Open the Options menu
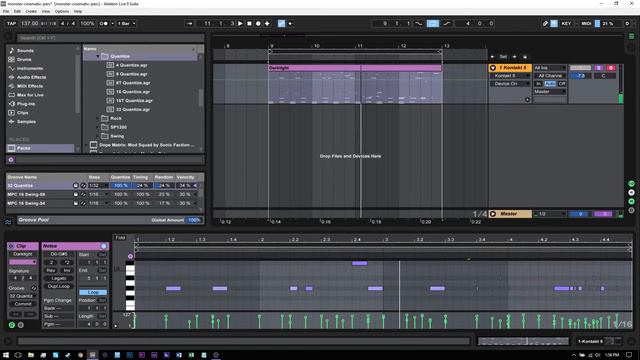This screenshot has height=360, width=640. coord(62,11)
